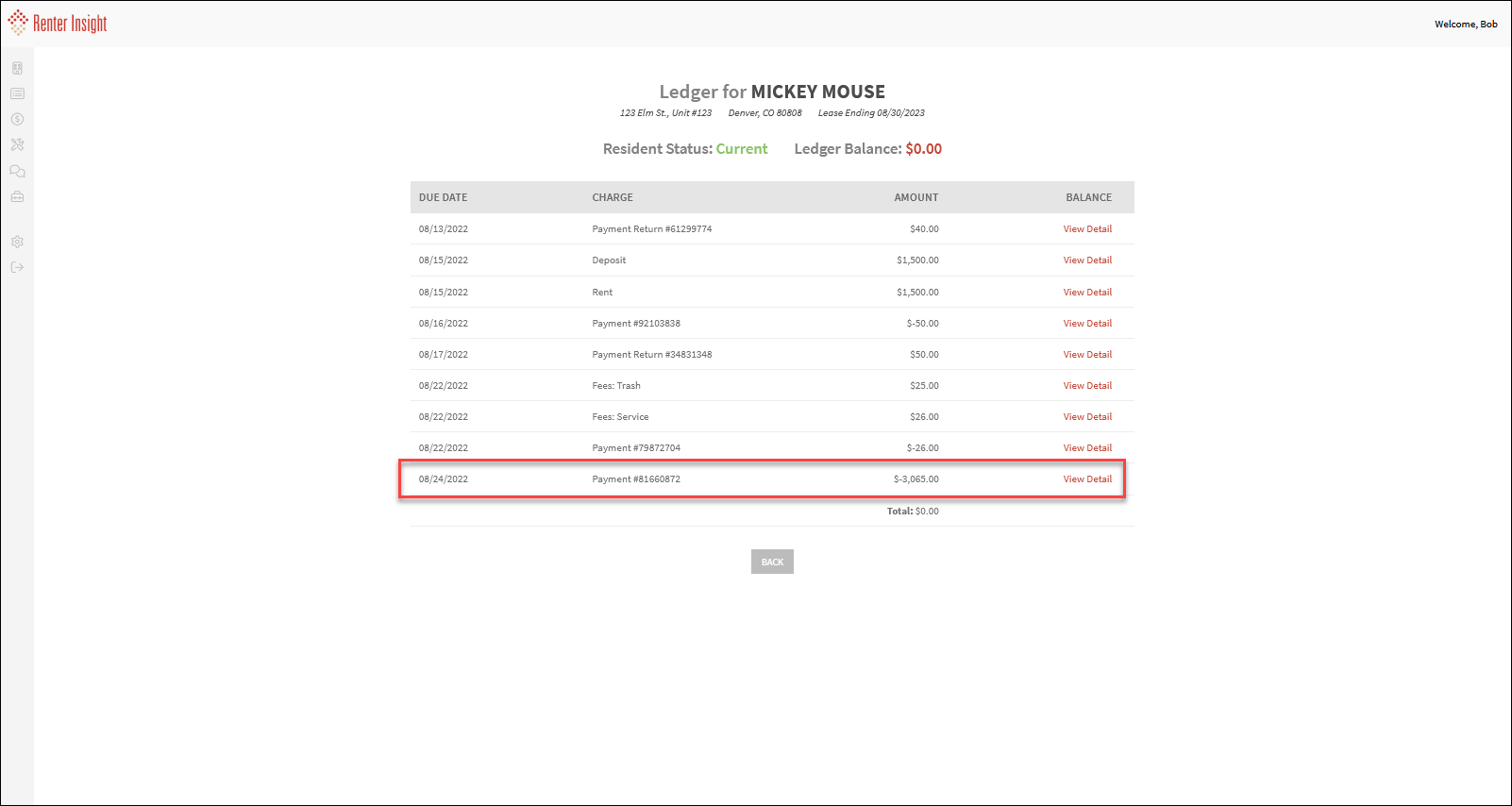Click the Welcome, Bob user label
The height and width of the screenshot is (806, 1512).
1466,25
